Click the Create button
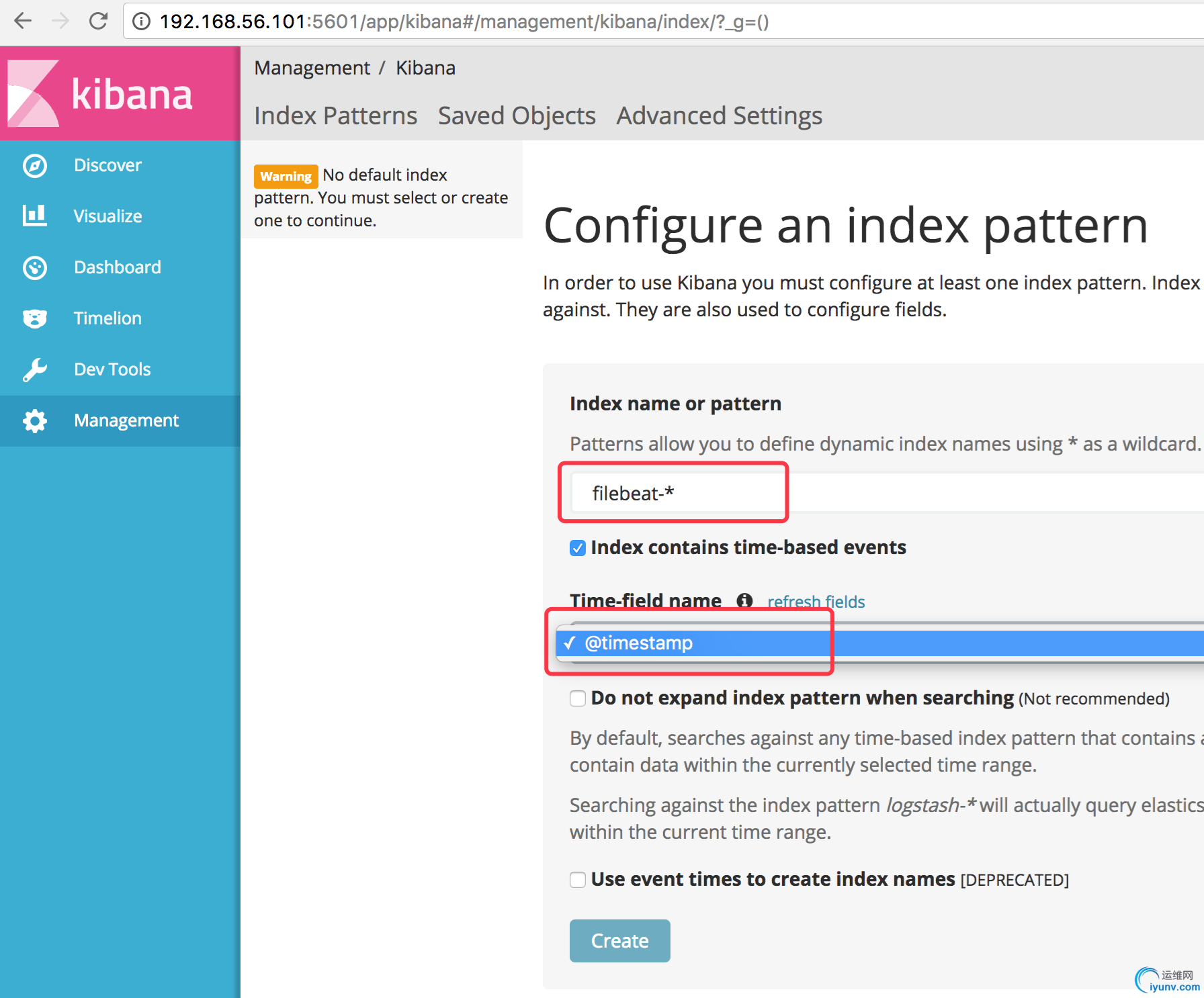The width and height of the screenshot is (1204, 998). point(620,941)
